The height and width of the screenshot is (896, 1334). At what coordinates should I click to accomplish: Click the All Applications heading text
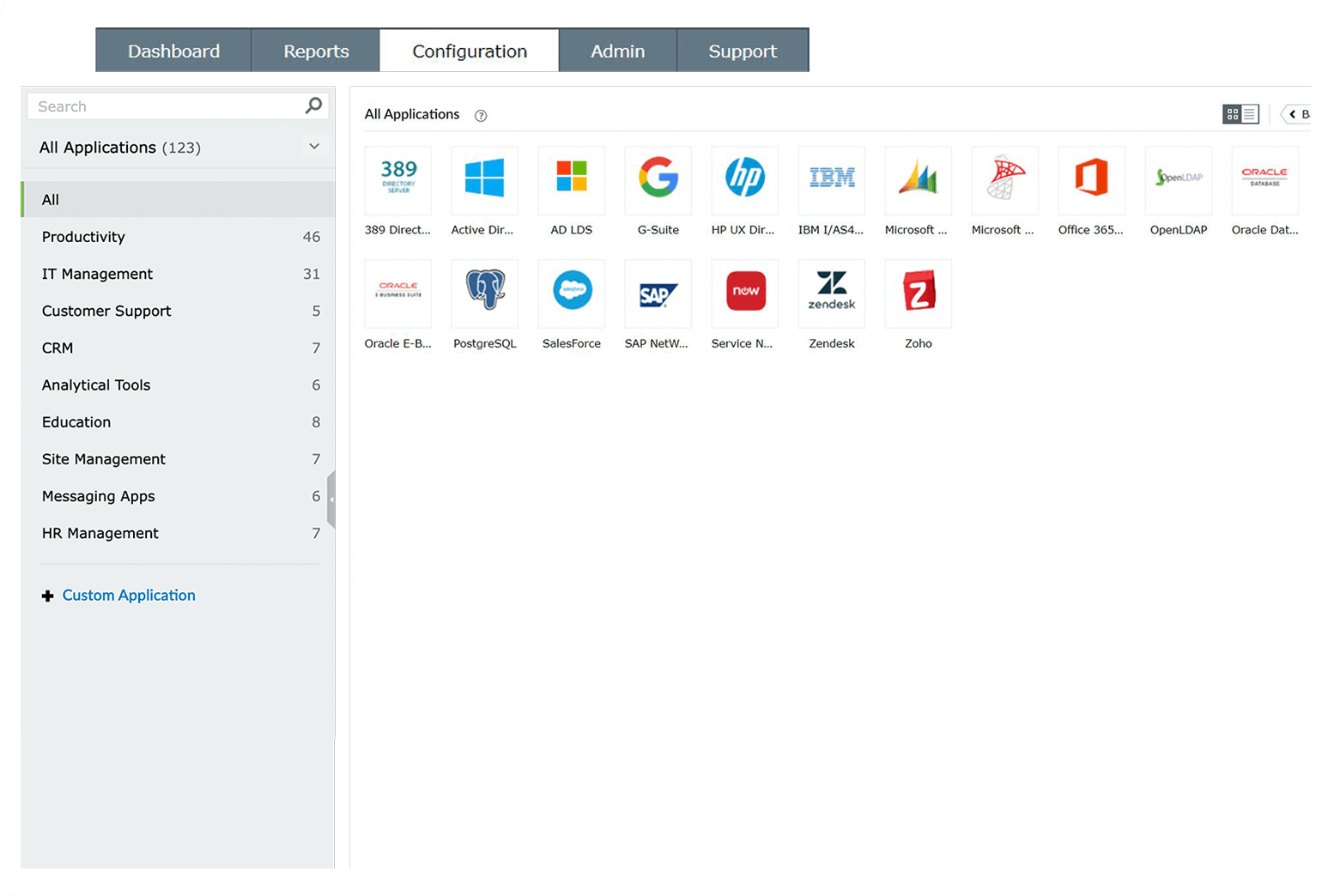pos(412,114)
